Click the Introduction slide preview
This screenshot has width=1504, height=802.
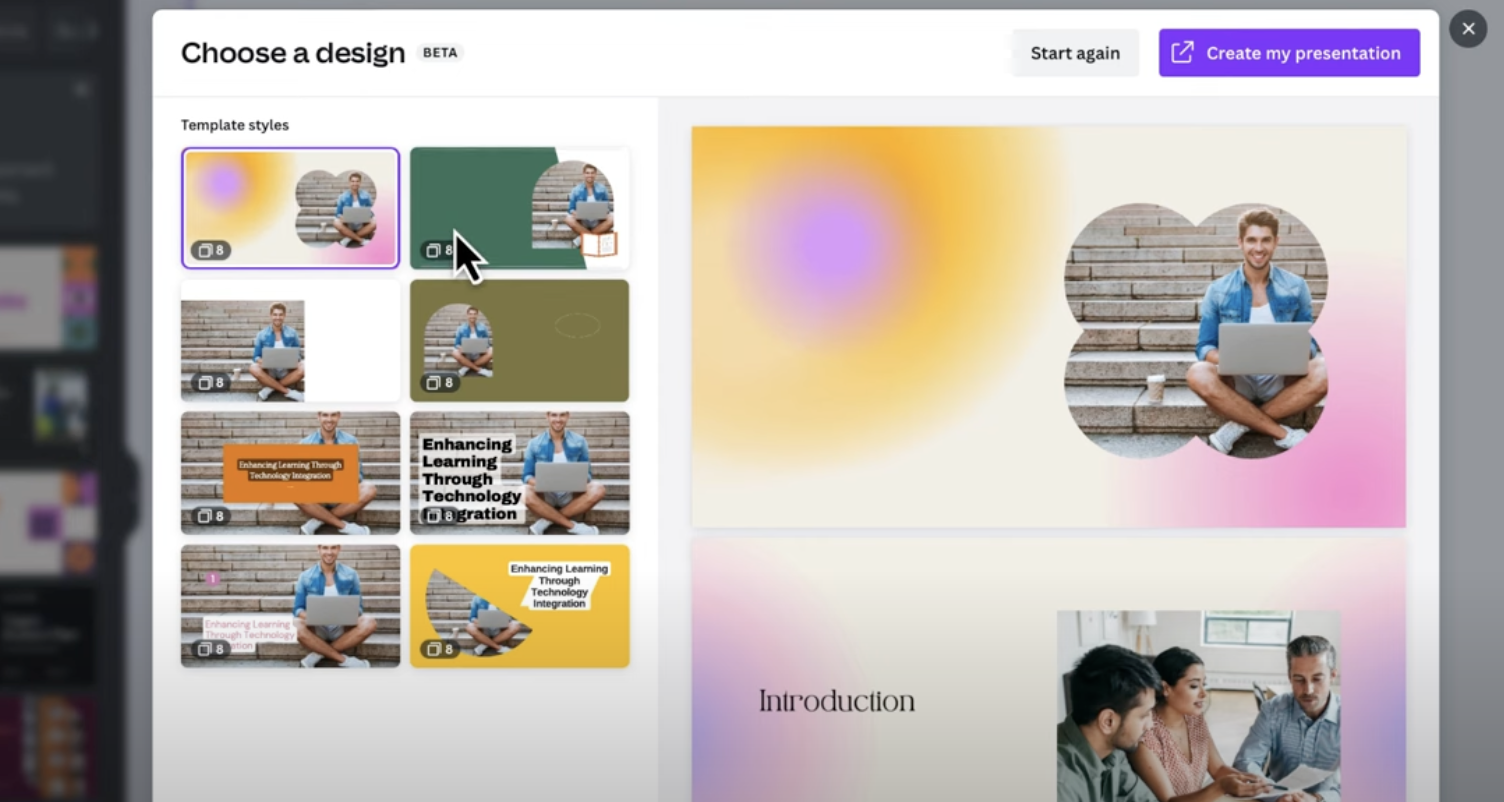point(1048,670)
